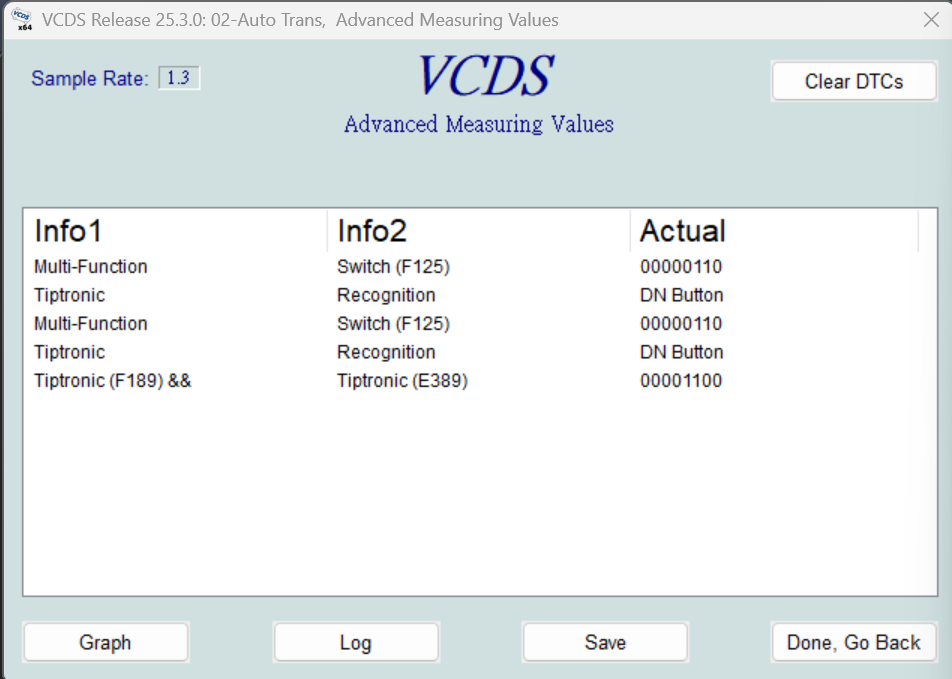The image size is (952, 679).
Task: Click the VCDS logo text
Action: pyautogui.click(x=486, y=75)
